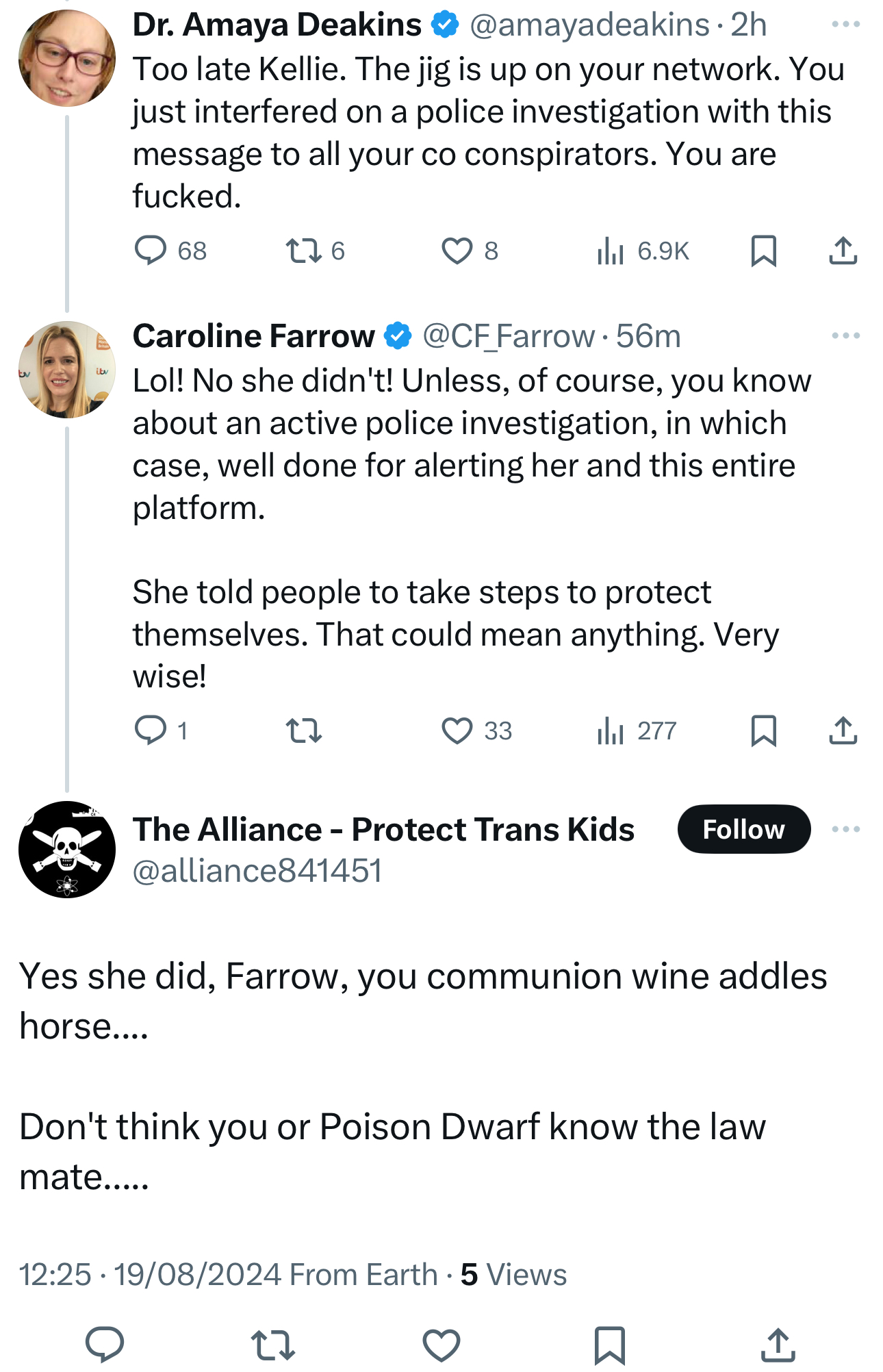Repost Dr. Amaya Deakins' tweet

coord(304,251)
